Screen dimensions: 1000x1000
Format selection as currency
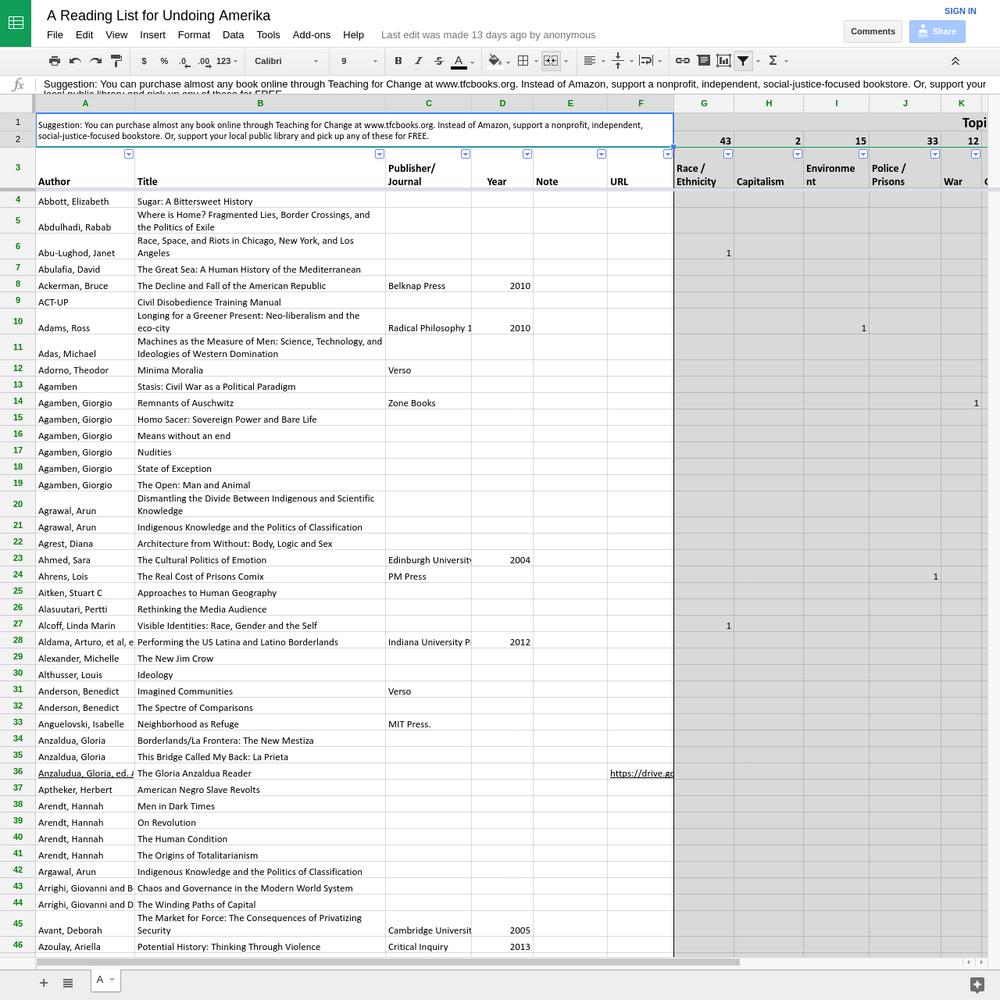(144, 61)
